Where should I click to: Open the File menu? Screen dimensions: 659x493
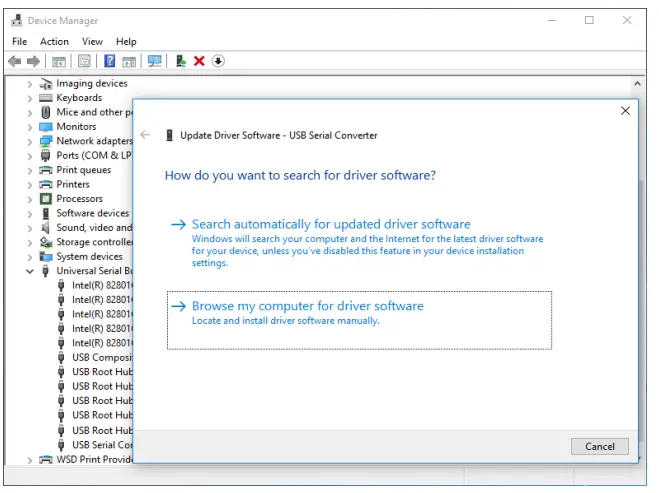coord(19,42)
